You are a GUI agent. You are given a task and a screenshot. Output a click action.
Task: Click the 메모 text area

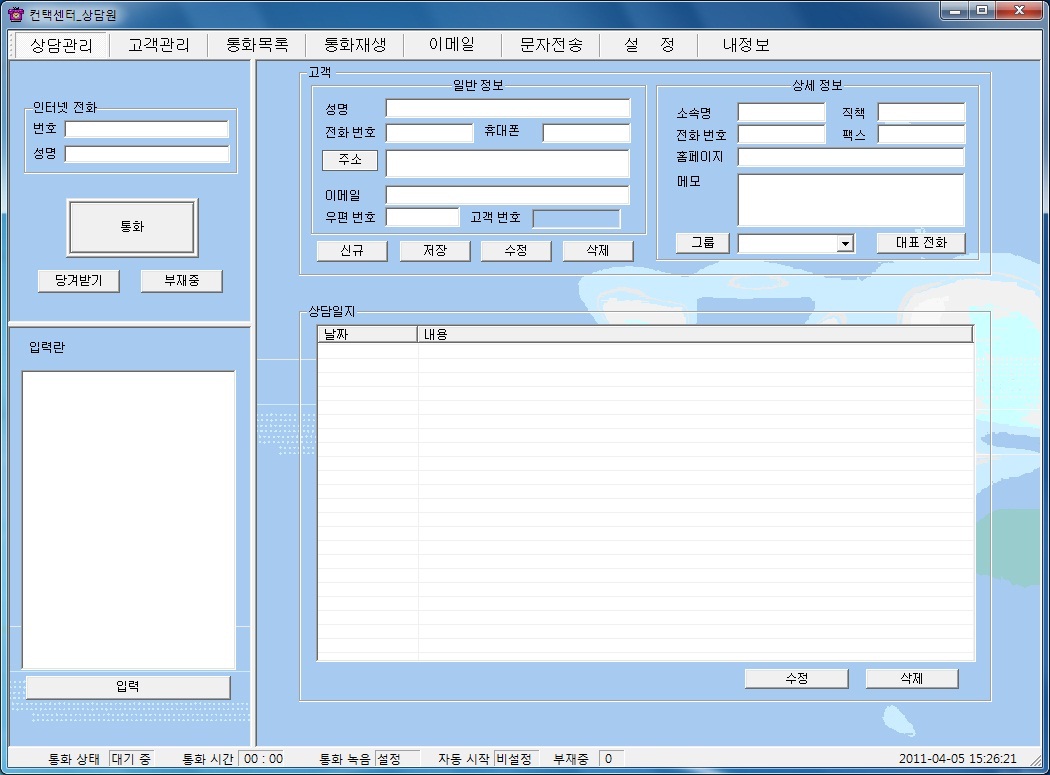tap(850, 200)
